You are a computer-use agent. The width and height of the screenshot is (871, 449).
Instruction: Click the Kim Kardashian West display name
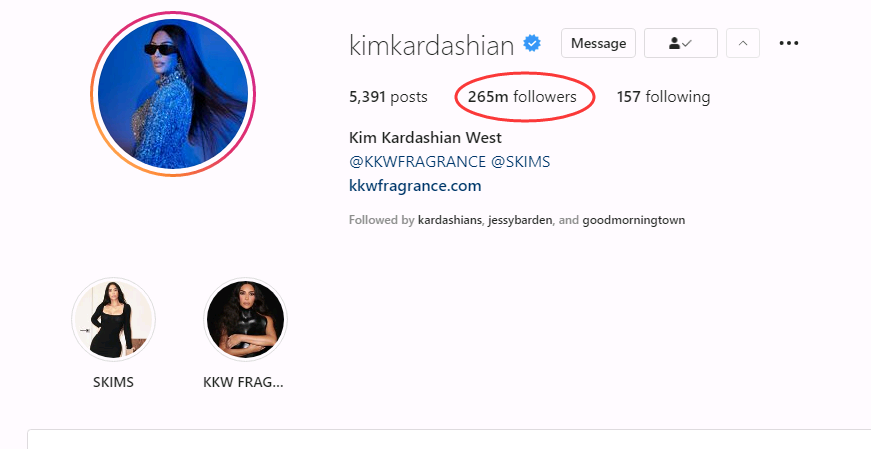pos(426,137)
